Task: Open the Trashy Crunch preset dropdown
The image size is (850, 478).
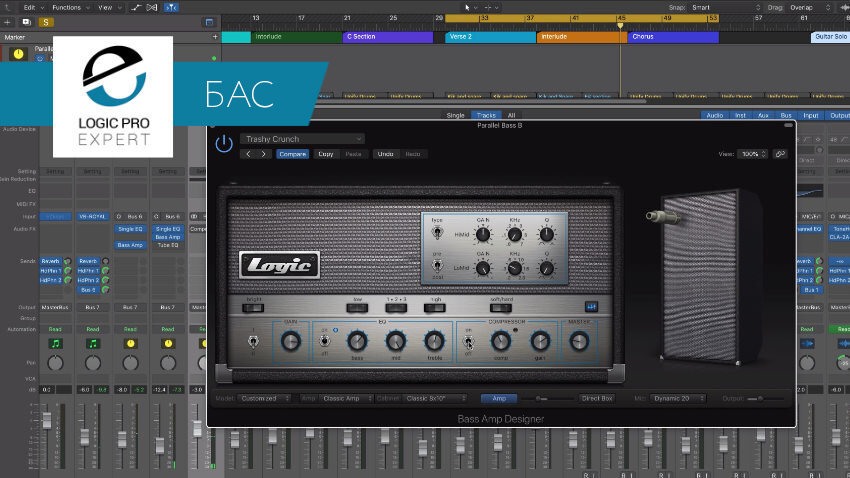Action: click(x=302, y=139)
